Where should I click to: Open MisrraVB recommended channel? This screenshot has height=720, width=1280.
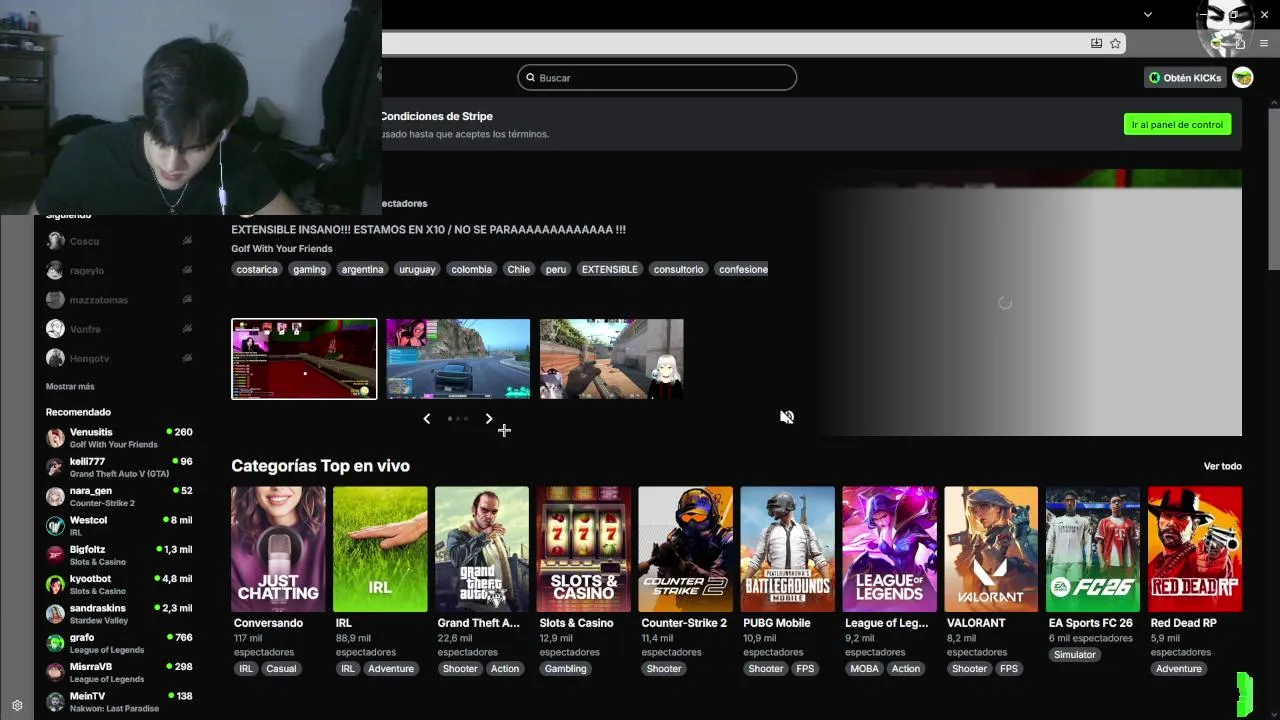click(119, 672)
